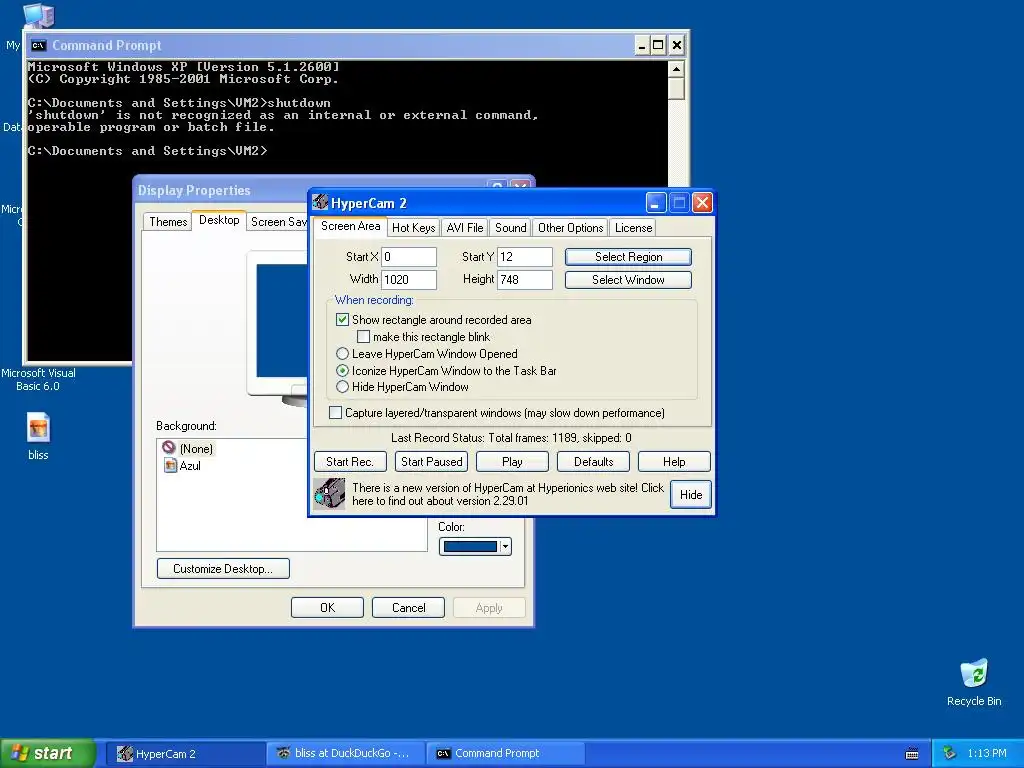
Task: Select Azul in the Background list
Action: click(189, 466)
